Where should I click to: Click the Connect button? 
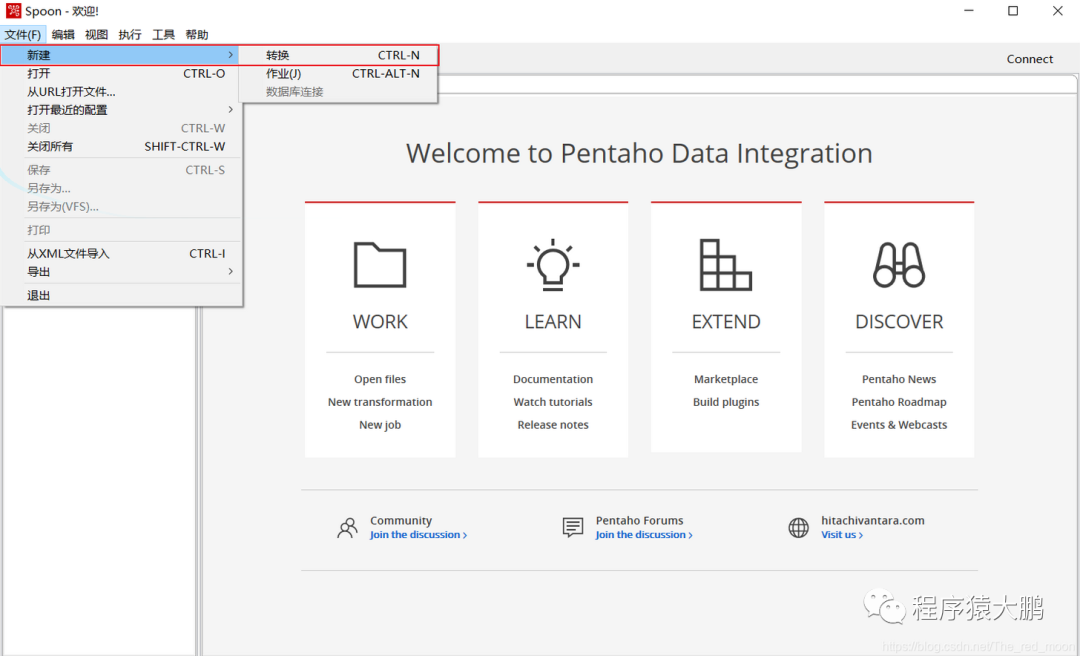pos(1029,59)
